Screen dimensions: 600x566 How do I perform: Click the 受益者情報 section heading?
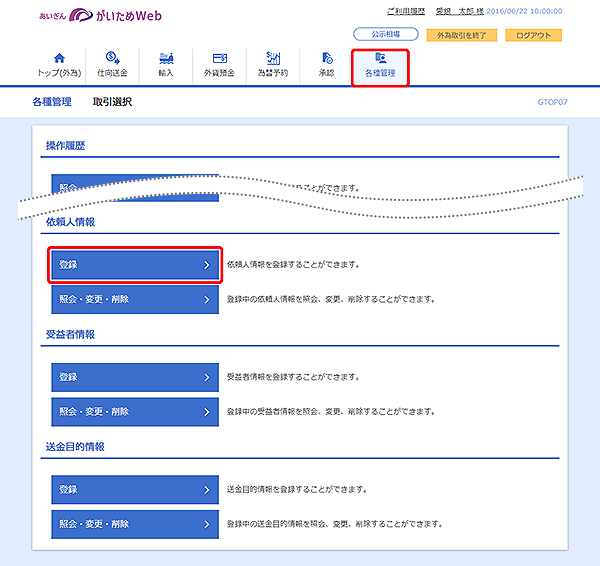(x=70, y=334)
